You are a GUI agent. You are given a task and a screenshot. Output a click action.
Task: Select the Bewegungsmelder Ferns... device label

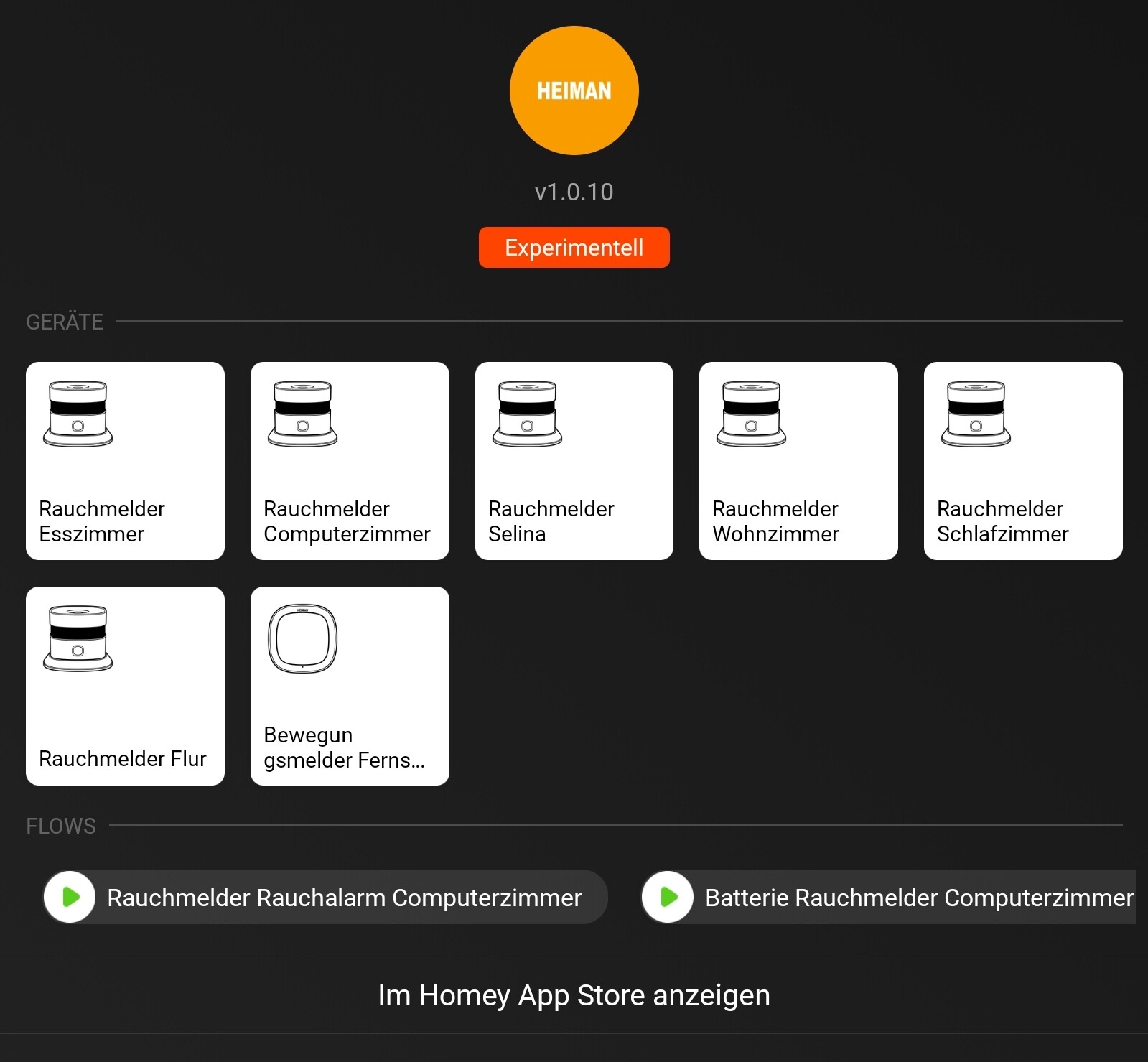click(345, 747)
